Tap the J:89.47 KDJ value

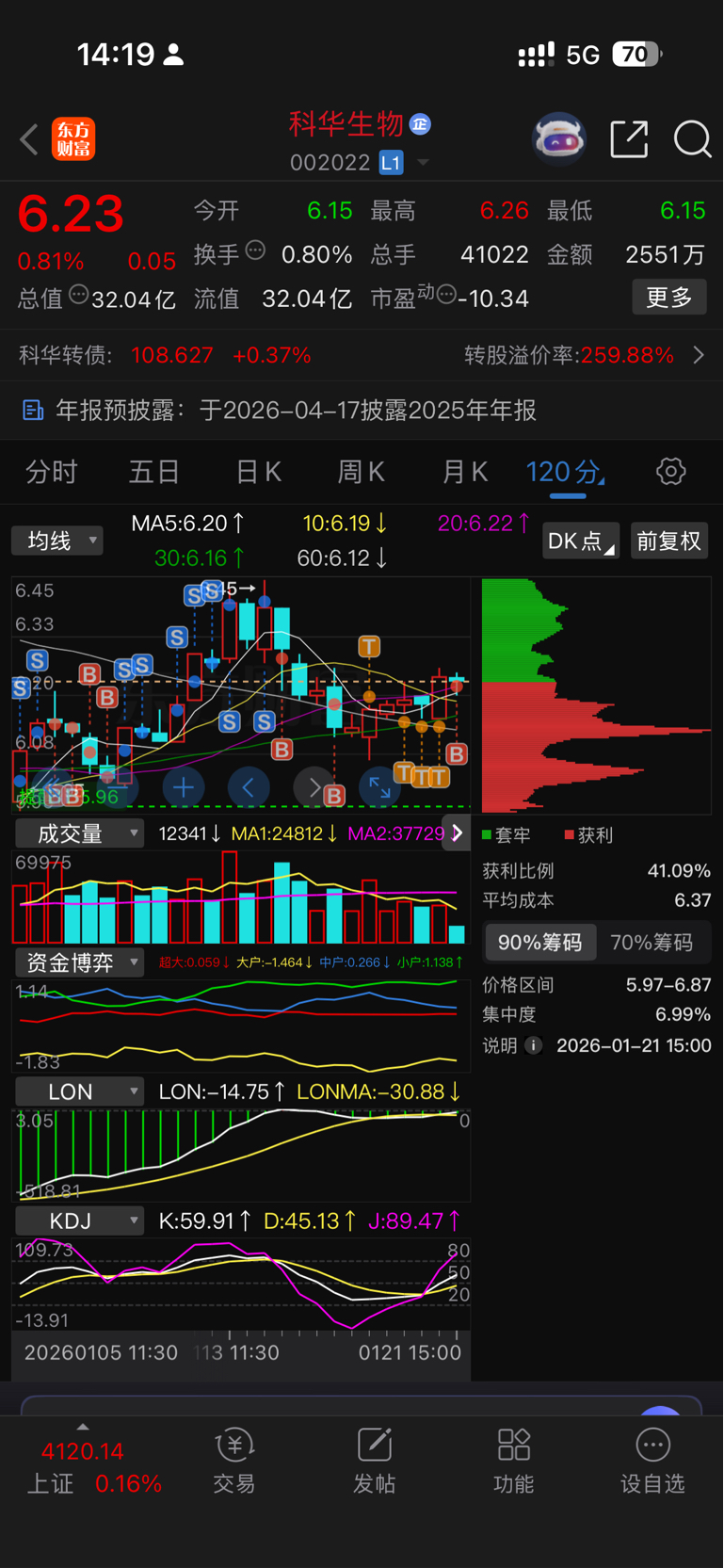click(413, 1221)
